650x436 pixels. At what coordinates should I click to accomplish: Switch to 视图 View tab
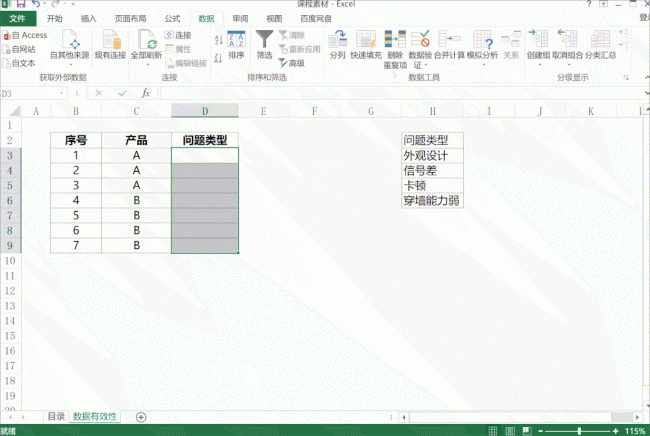[274, 19]
